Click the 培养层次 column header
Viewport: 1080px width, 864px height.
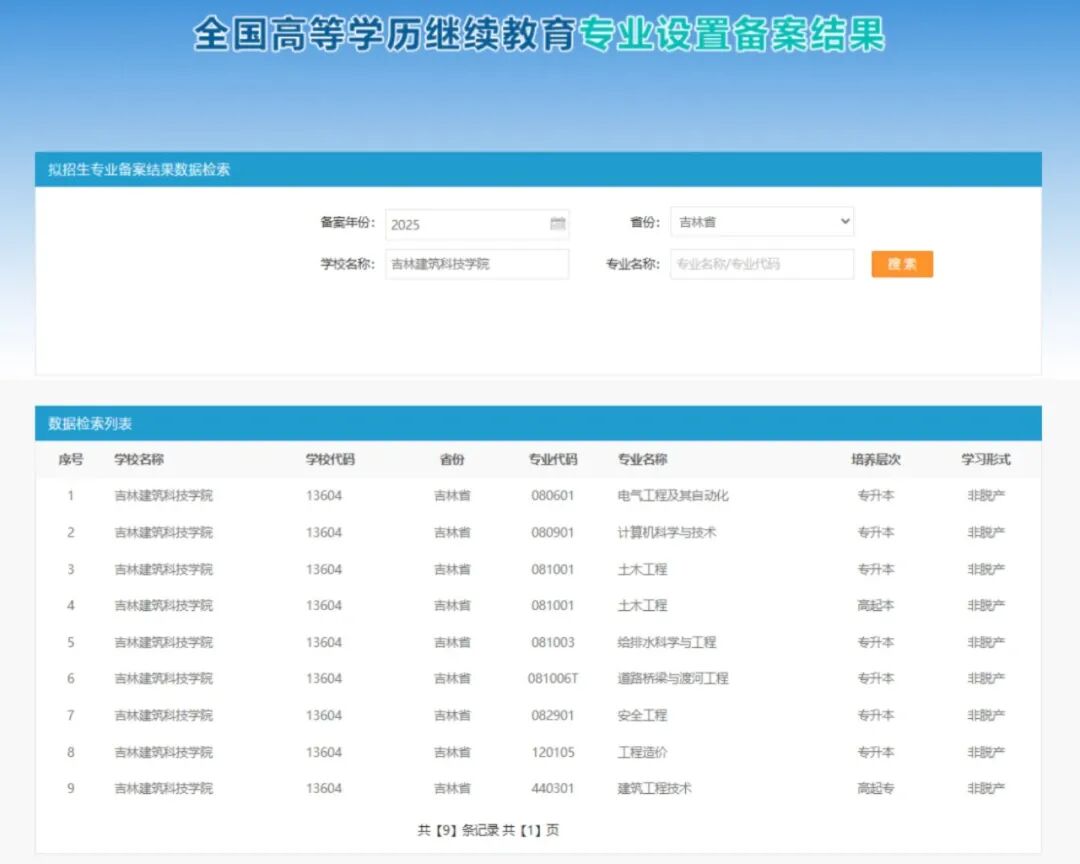876,458
